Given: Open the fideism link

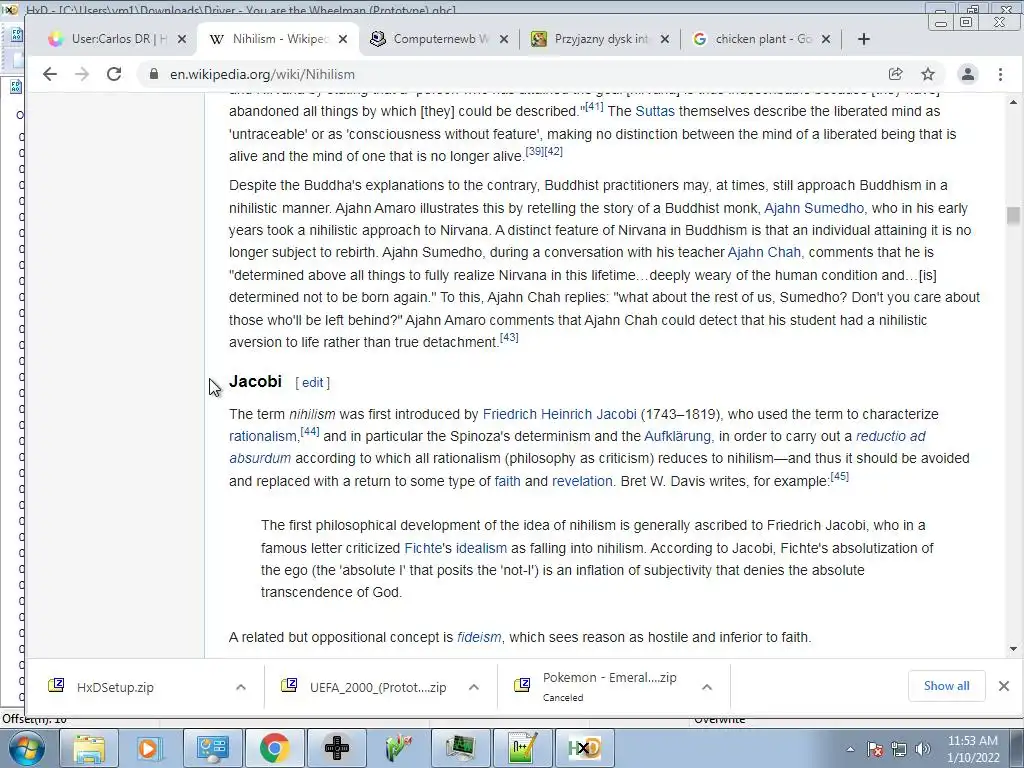Looking at the screenshot, I should (x=479, y=637).
